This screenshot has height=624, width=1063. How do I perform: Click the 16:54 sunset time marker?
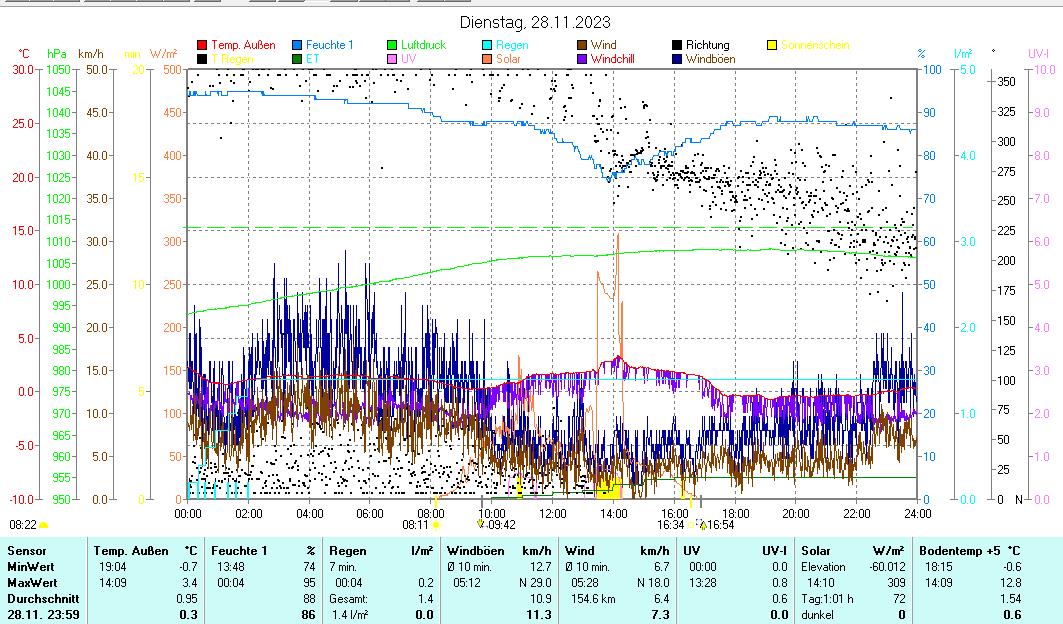720,524
